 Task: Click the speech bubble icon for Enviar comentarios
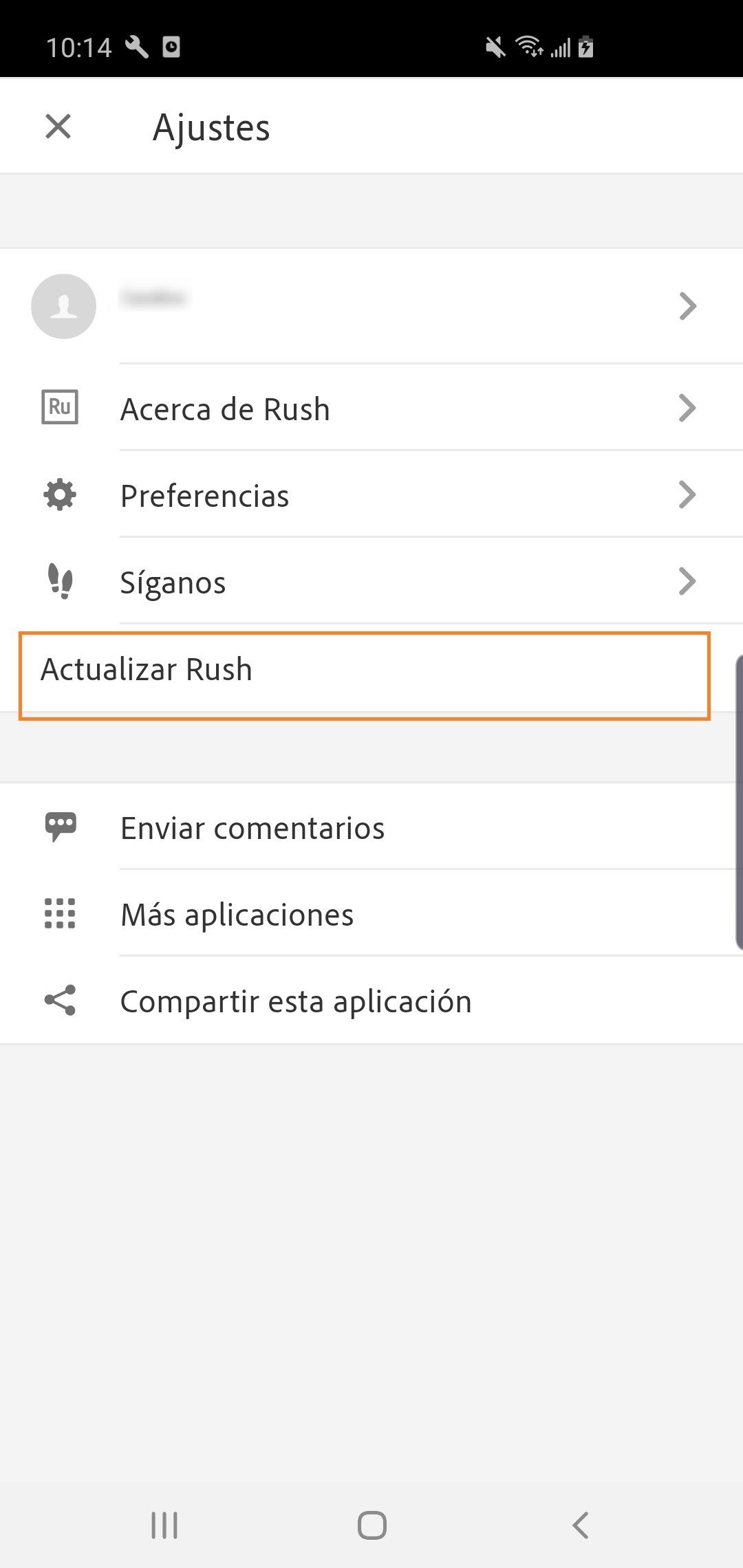point(61,827)
